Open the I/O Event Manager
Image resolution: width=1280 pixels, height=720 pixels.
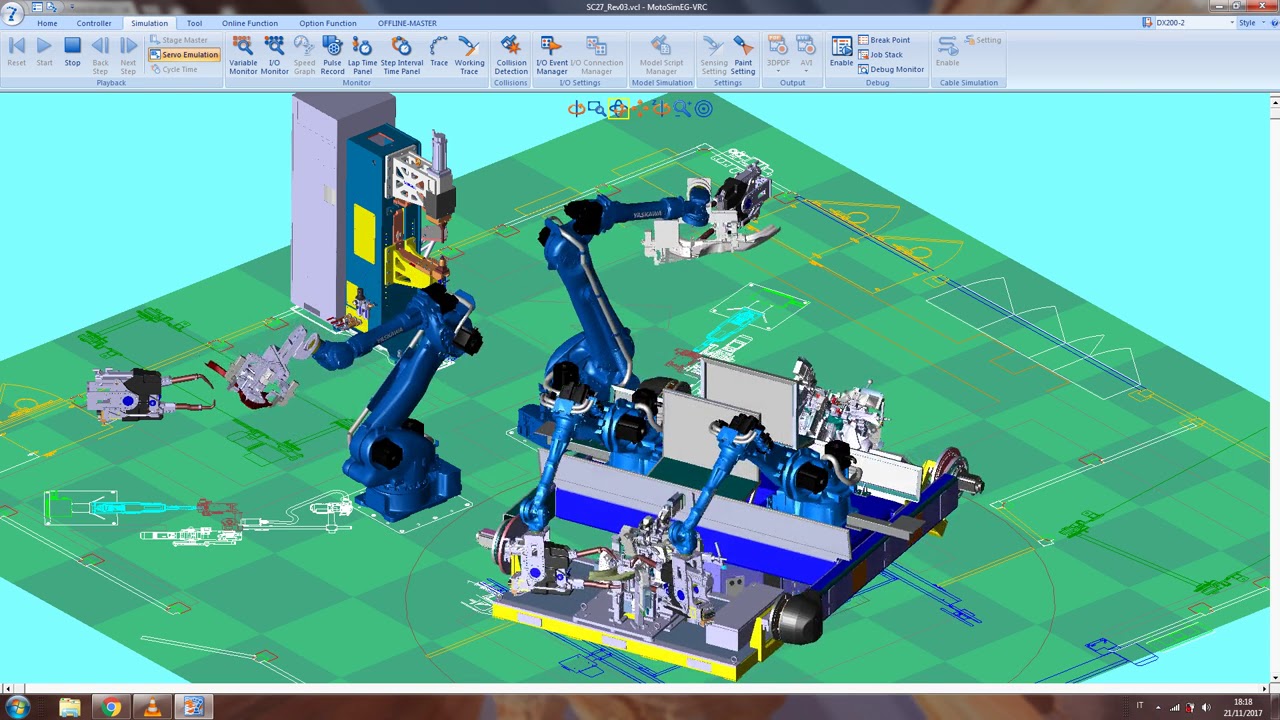point(551,55)
